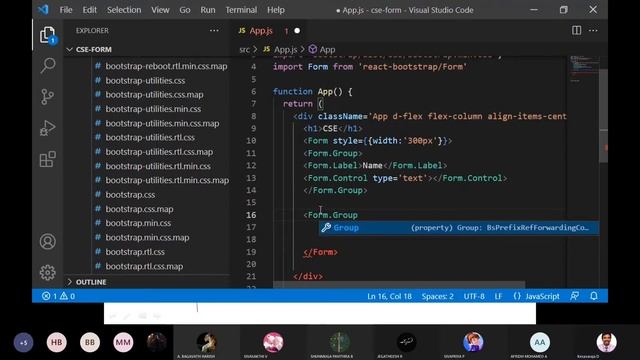The height and width of the screenshot is (360, 640).
Task: Open the Extensions view icon
Action: coord(48,159)
